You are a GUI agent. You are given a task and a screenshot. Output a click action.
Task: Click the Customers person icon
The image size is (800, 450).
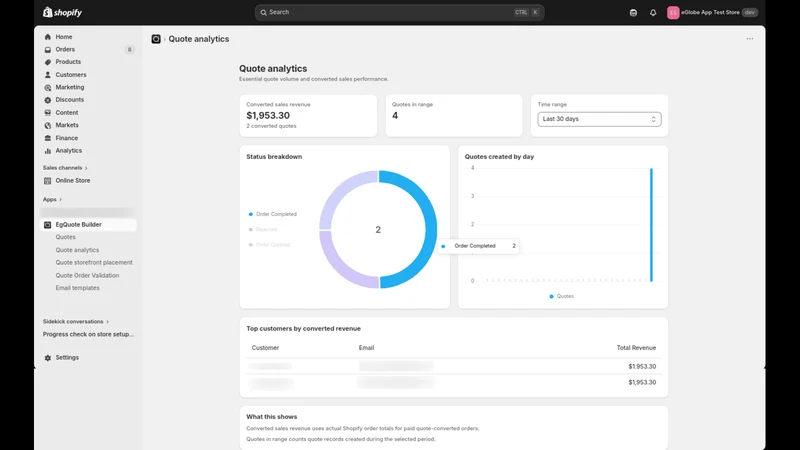(x=47, y=74)
